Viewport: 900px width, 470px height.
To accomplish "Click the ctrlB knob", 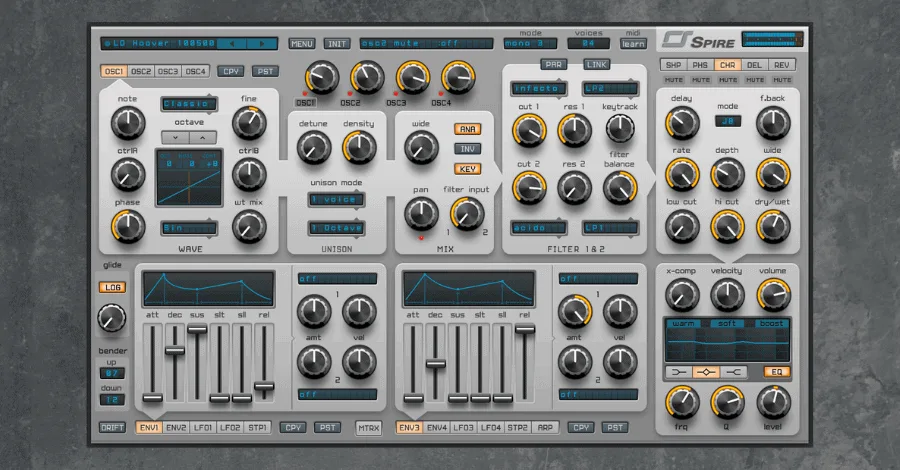I will click(249, 174).
